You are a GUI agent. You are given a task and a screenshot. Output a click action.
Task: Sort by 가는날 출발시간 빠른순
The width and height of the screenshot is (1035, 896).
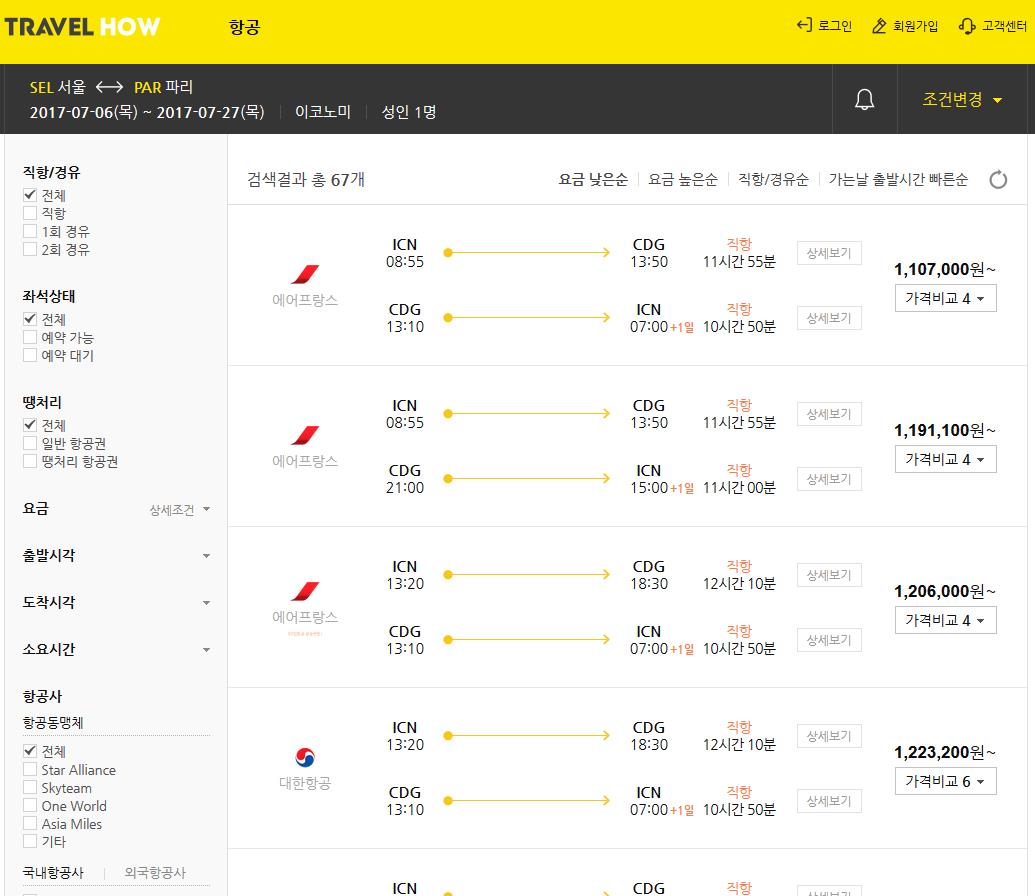[x=898, y=180]
